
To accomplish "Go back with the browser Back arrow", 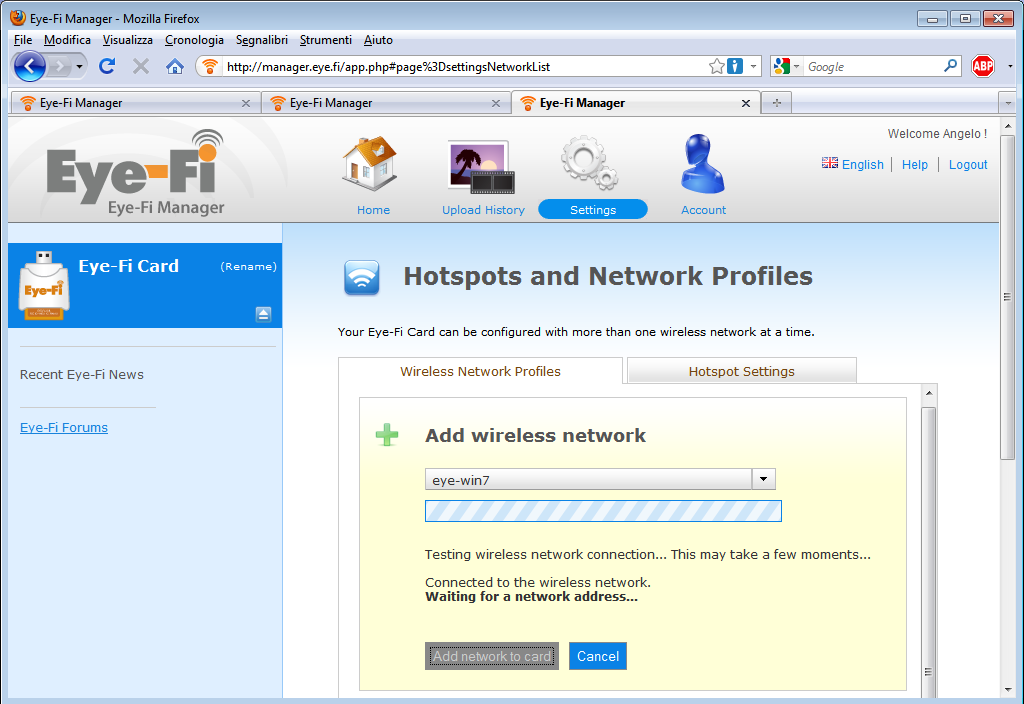I will (x=29, y=66).
